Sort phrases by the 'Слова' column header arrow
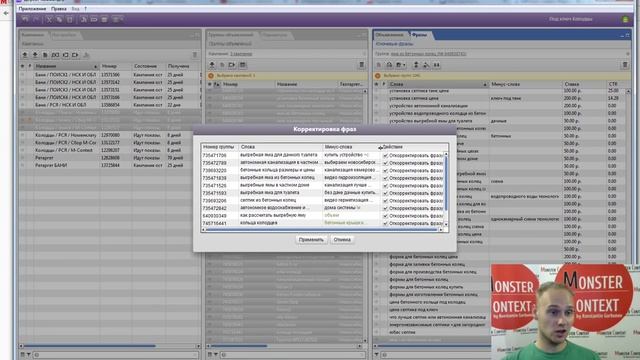Image resolution: width=640 pixels, height=360 pixels. (485, 84)
